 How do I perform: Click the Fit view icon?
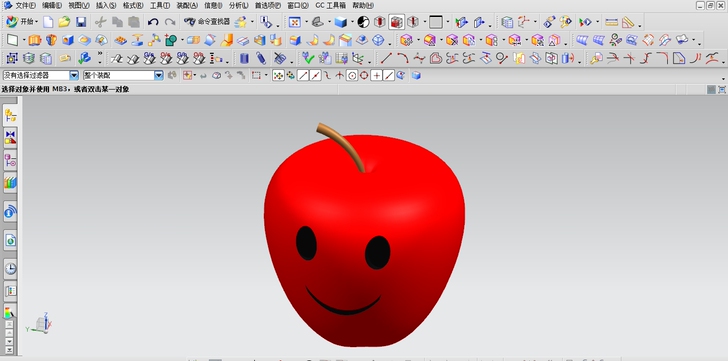295,22
